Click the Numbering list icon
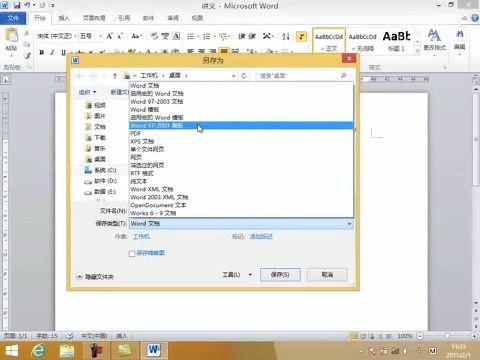 tap(207, 36)
